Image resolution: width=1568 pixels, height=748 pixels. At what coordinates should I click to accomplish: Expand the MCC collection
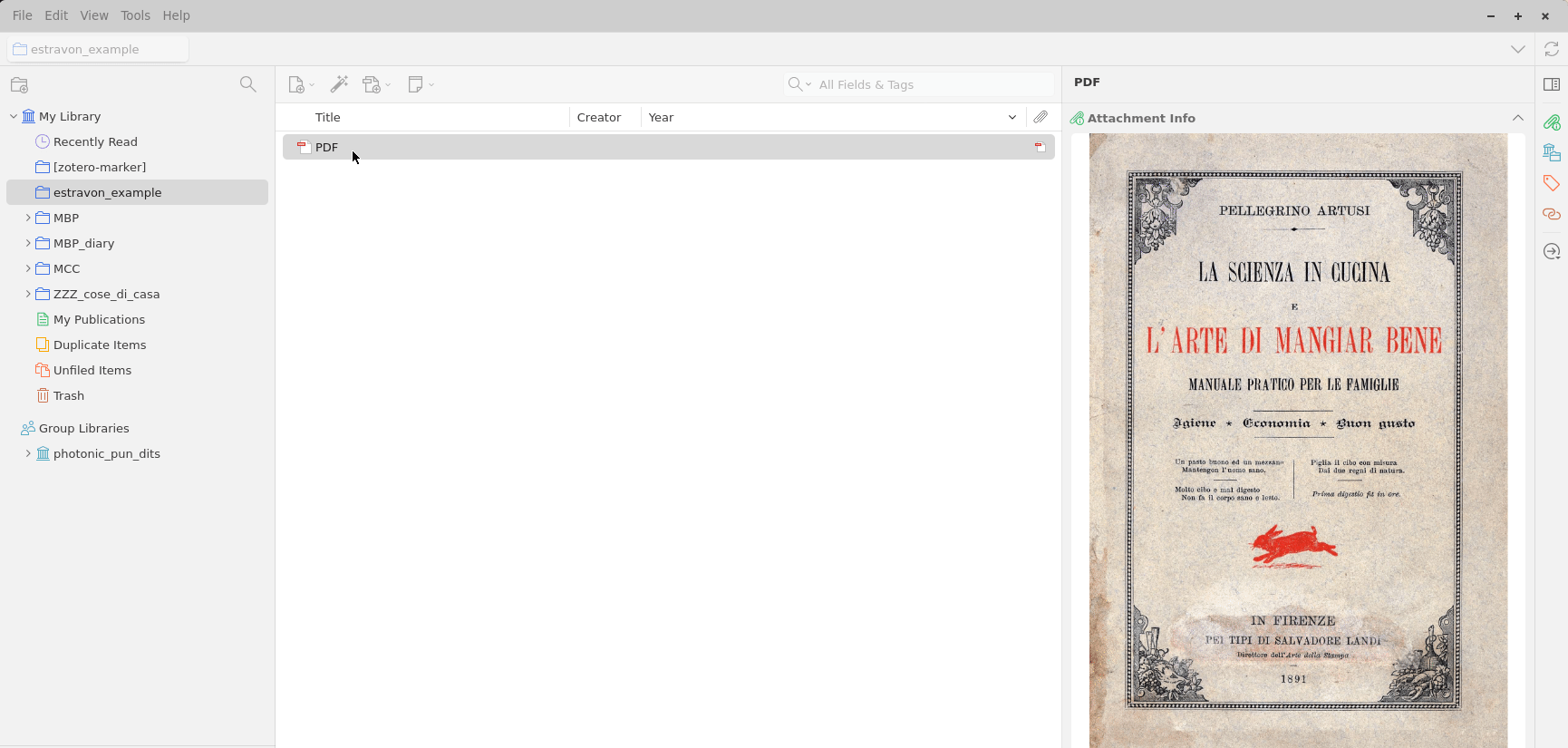point(28,268)
